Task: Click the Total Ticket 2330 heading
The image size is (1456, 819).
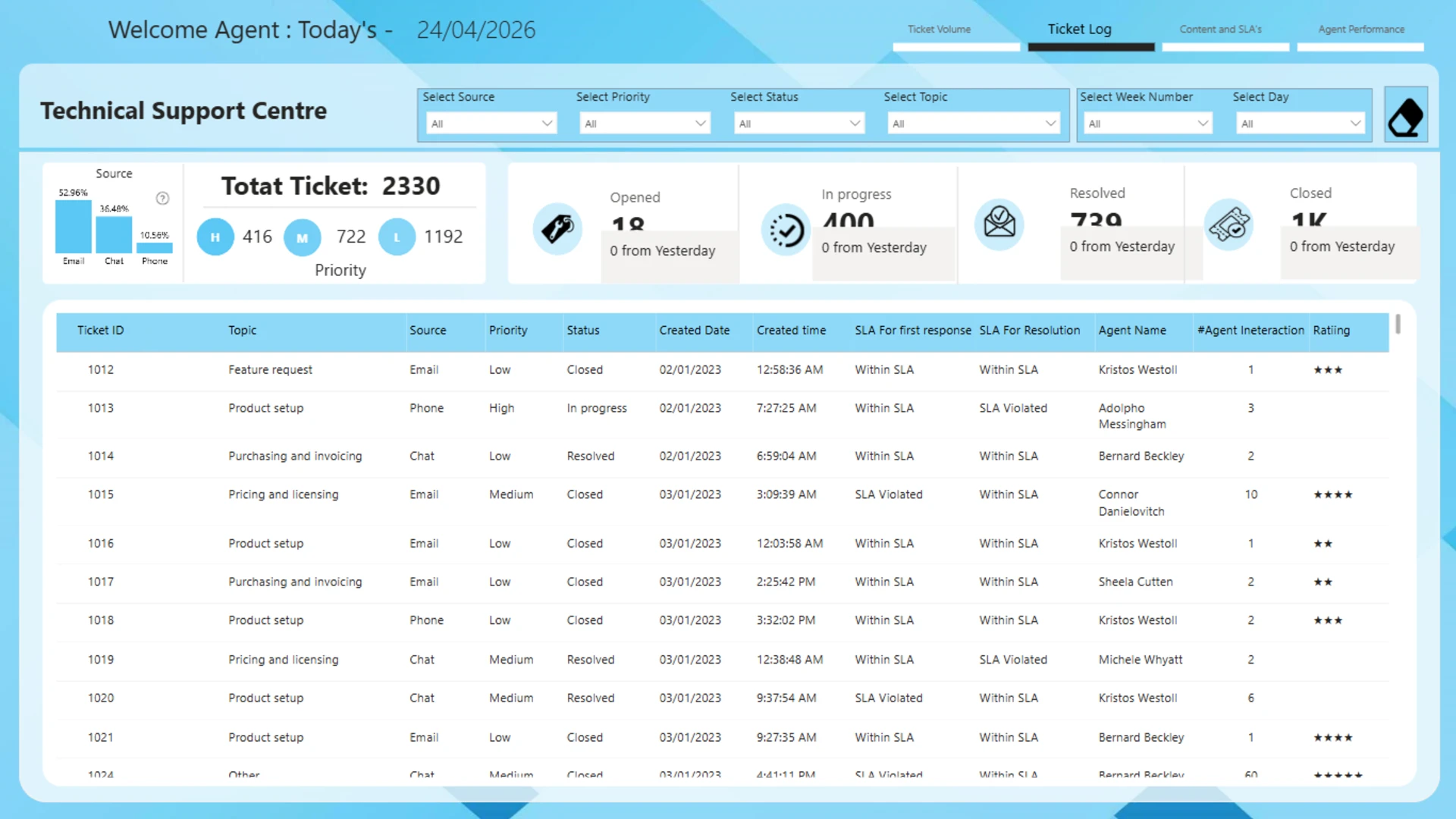Action: (x=331, y=186)
